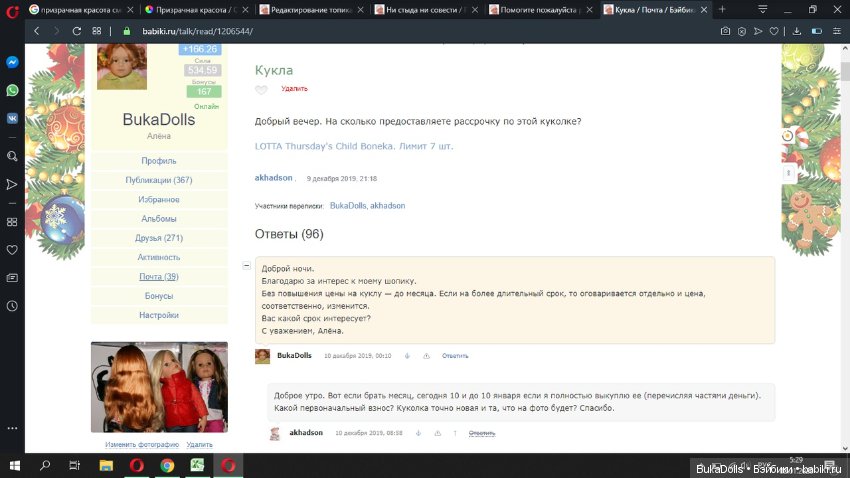
Task: Click the browser reload button
Action: [x=76, y=31]
